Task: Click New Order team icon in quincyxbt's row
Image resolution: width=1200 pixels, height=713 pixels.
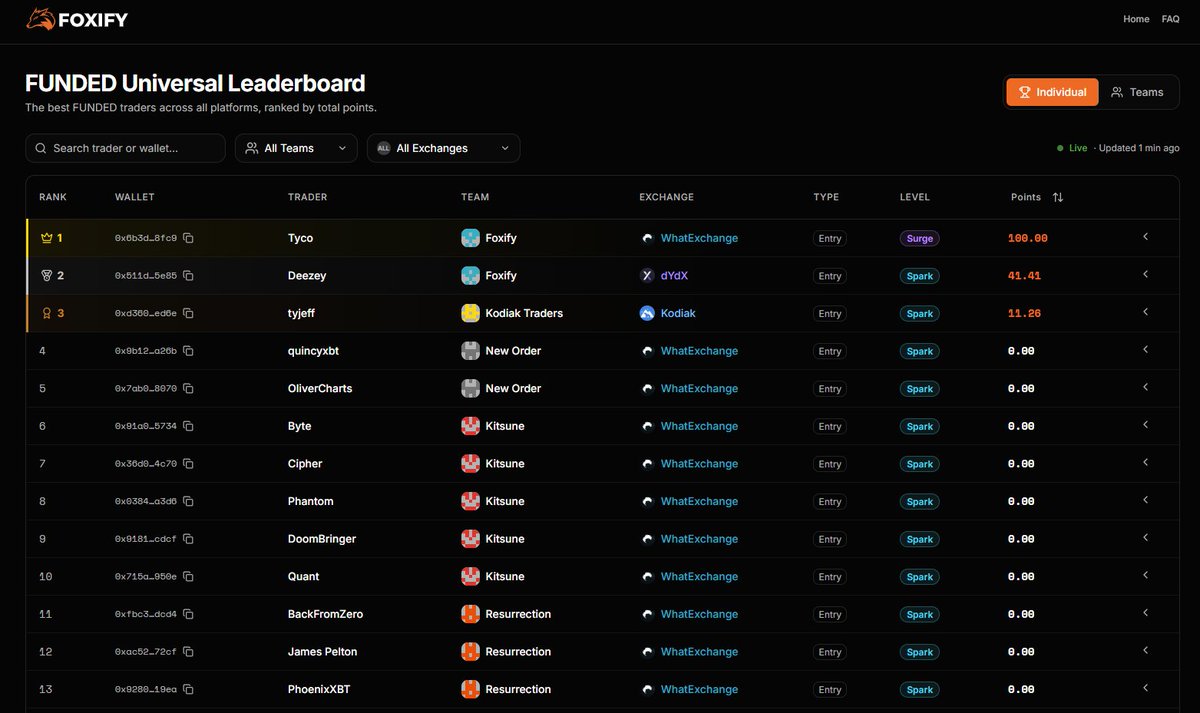Action: coord(470,351)
